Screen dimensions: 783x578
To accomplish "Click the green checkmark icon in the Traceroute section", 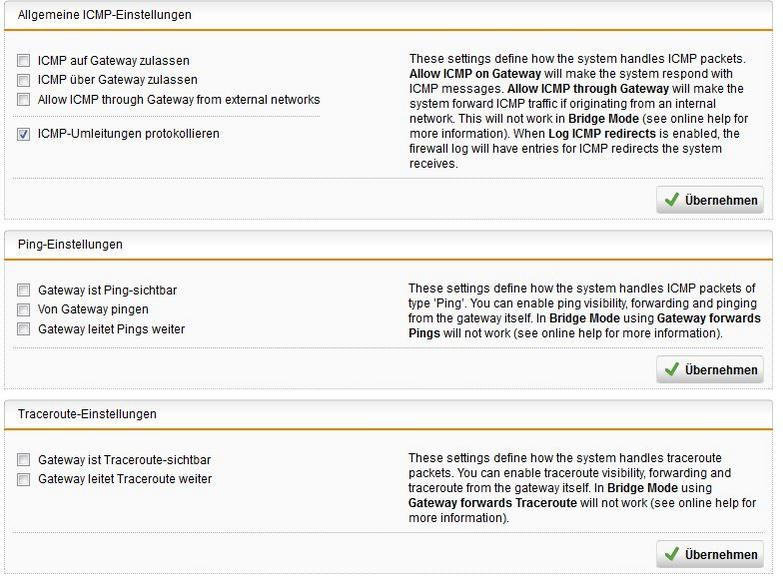I will pyautogui.click(x=671, y=554).
